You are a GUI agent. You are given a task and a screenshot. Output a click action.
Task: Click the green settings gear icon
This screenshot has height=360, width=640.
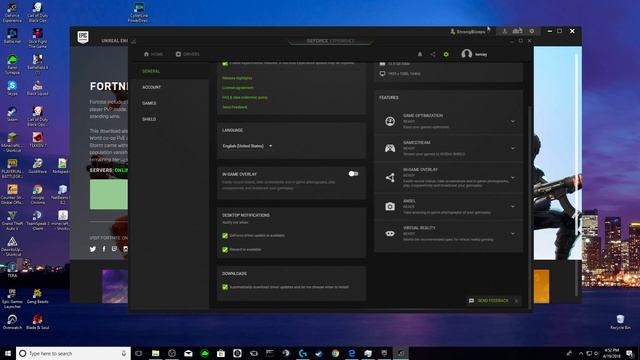click(x=446, y=54)
